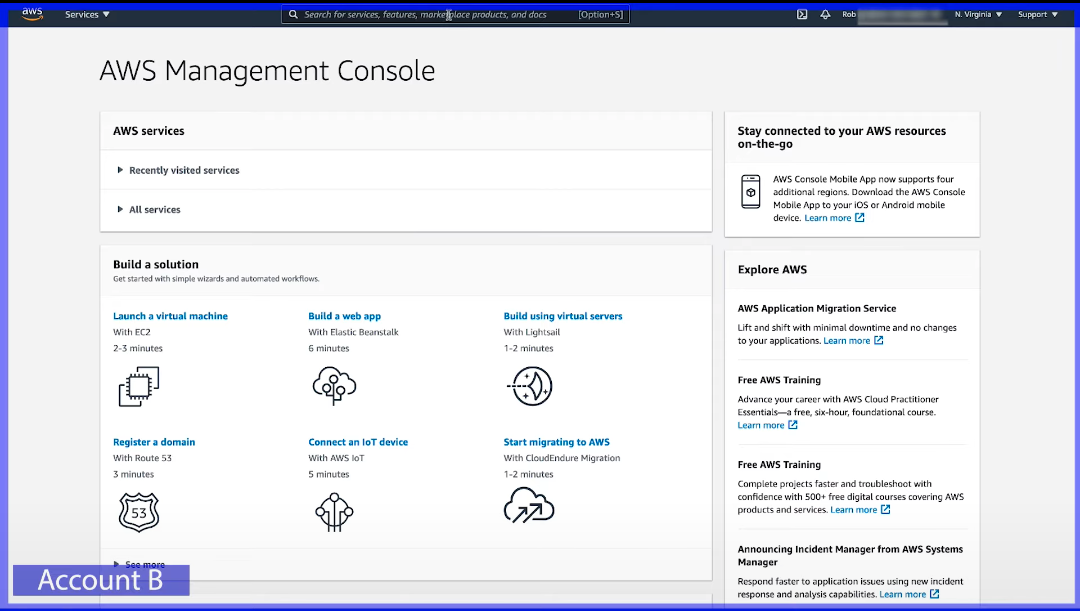Expand See more under Build a solution
The width and height of the screenshot is (1080, 611).
click(144, 564)
